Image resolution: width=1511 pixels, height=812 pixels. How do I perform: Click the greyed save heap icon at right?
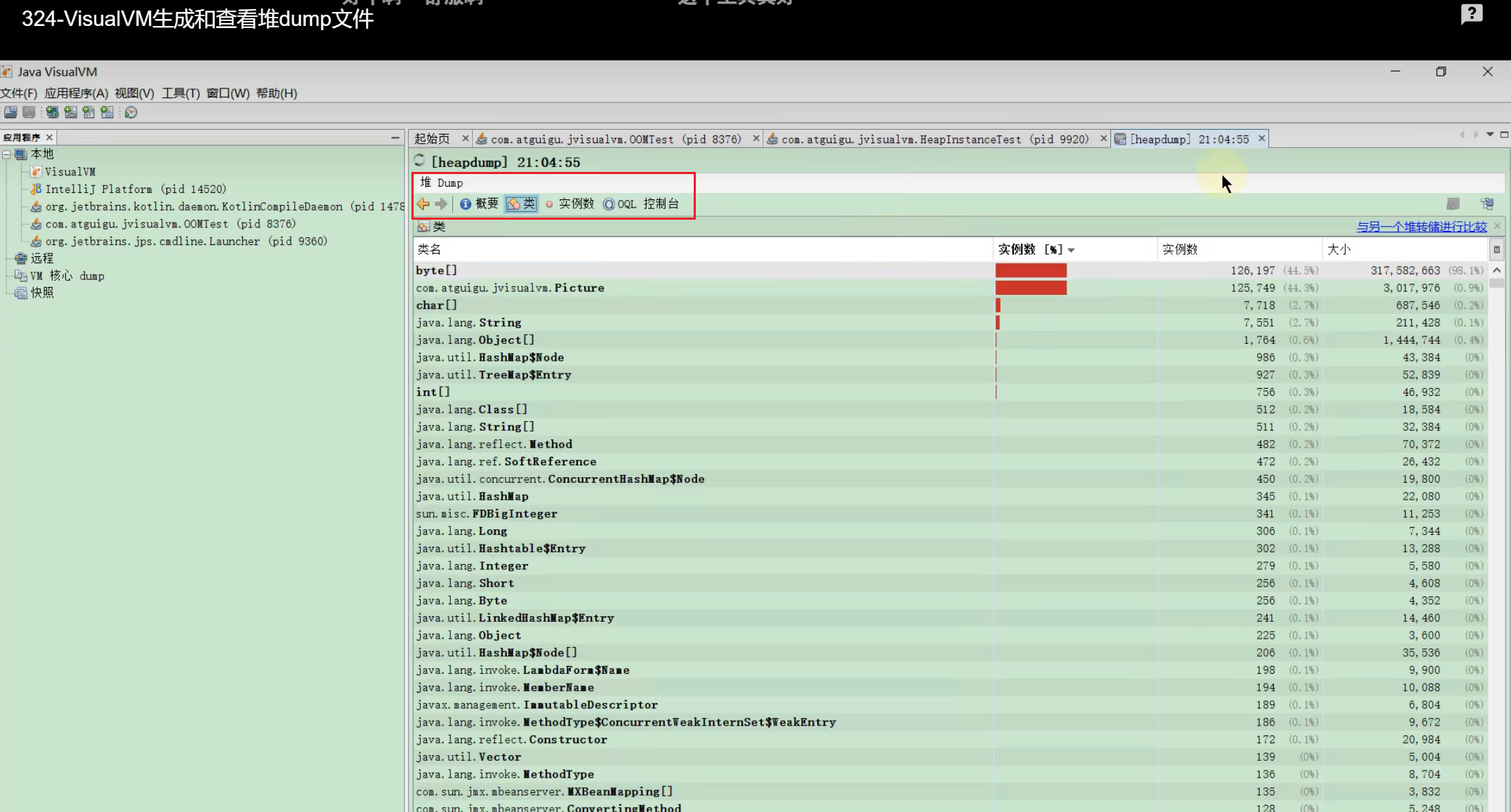pyautogui.click(x=1453, y=204)
